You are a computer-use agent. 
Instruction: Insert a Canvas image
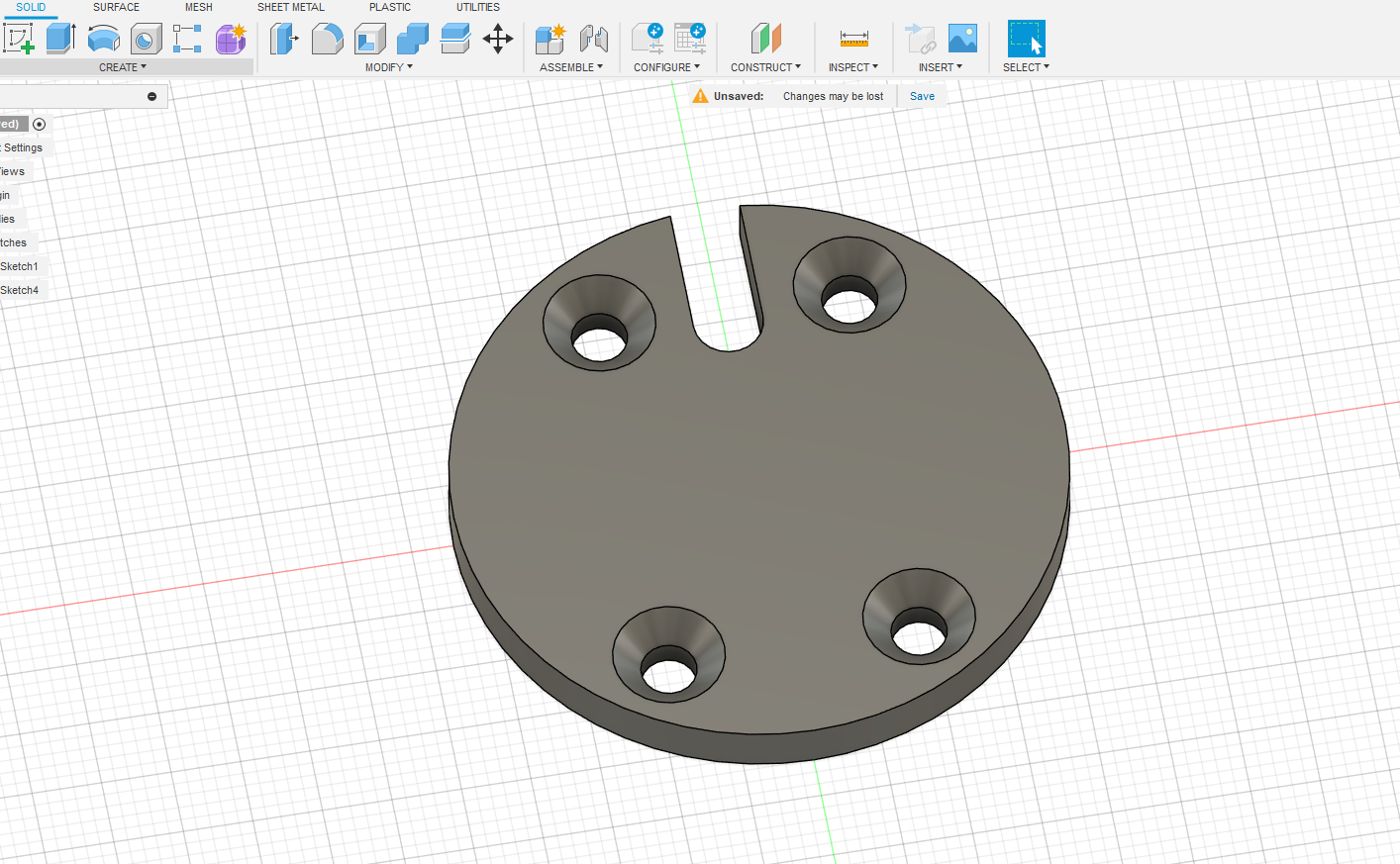pos(962,39)
